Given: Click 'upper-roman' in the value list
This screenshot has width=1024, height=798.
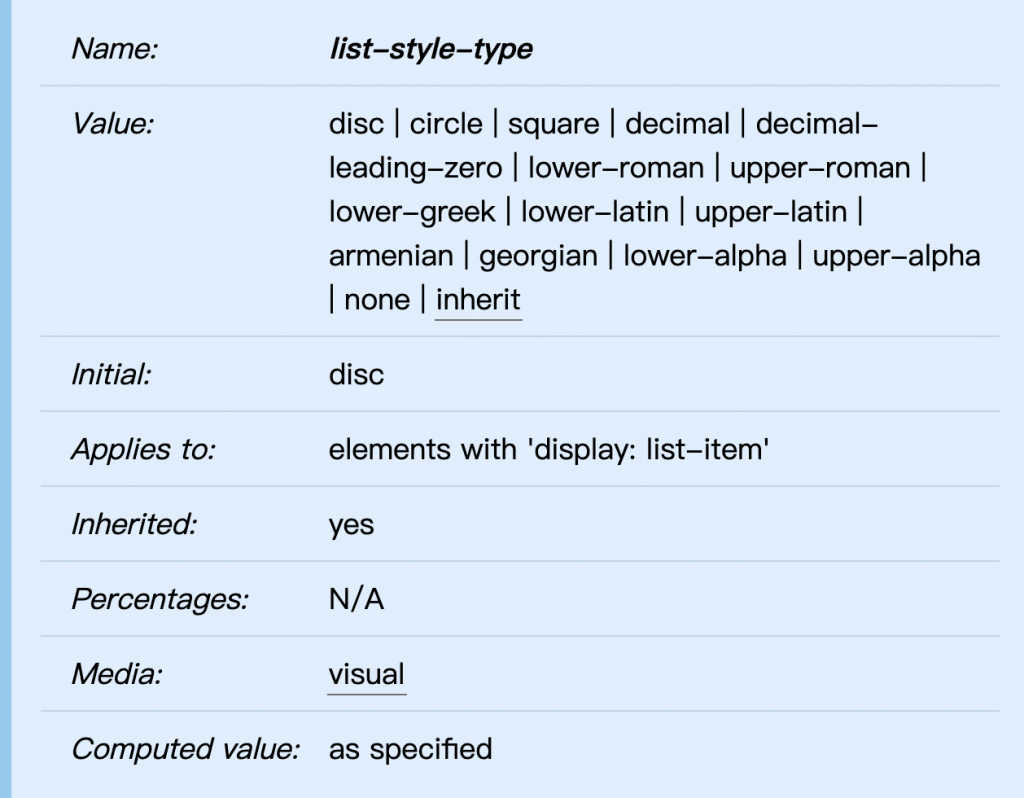Looking at the screenshot, I should pos(820,168).
